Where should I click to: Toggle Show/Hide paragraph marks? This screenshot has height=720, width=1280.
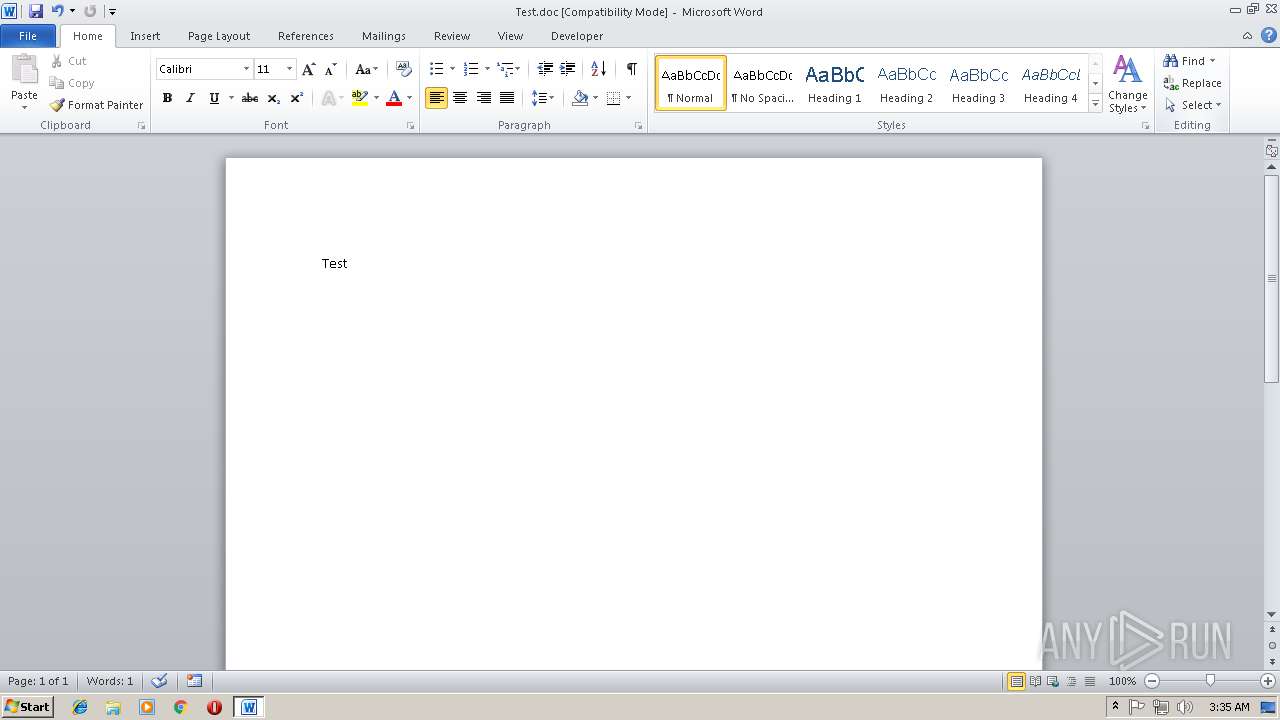point(631,69)
